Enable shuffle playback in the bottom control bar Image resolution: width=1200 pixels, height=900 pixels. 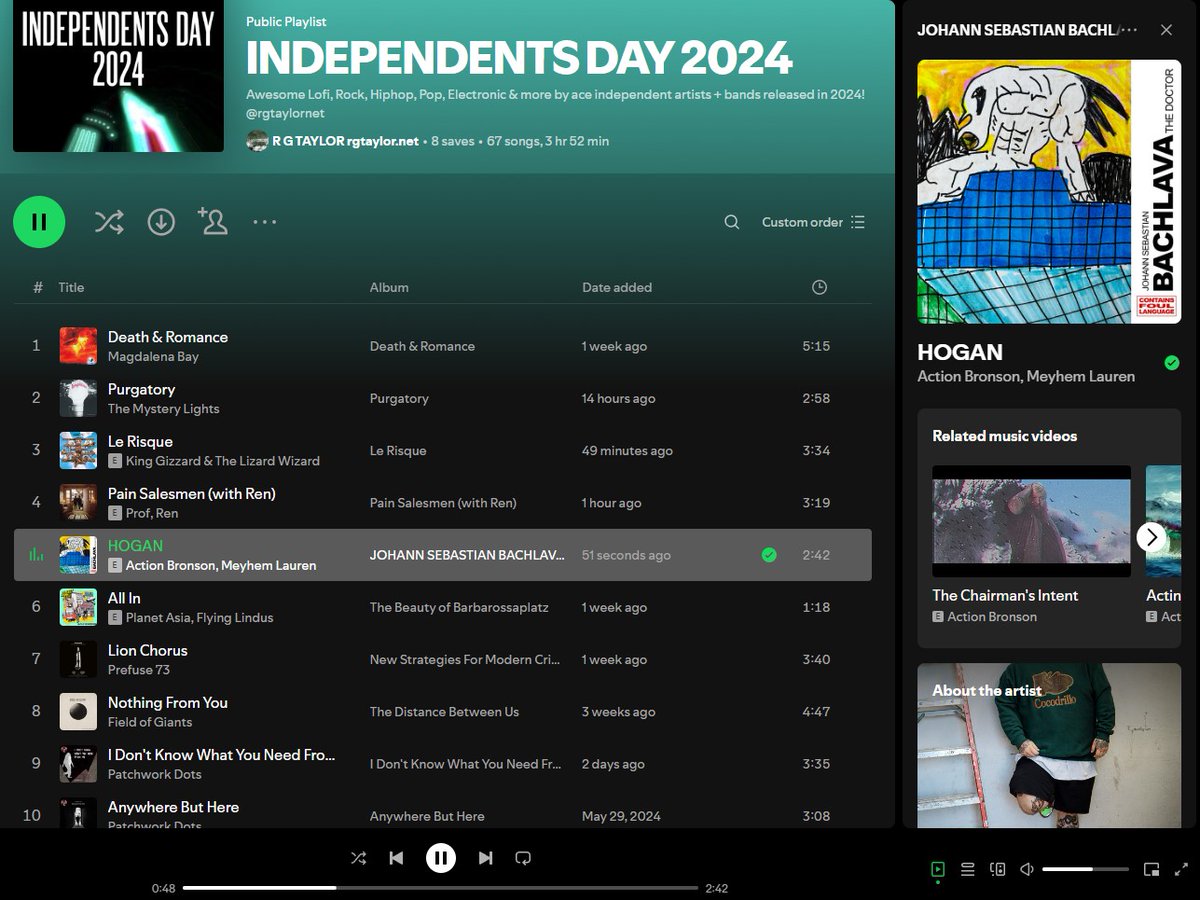(x=359, y=857)
